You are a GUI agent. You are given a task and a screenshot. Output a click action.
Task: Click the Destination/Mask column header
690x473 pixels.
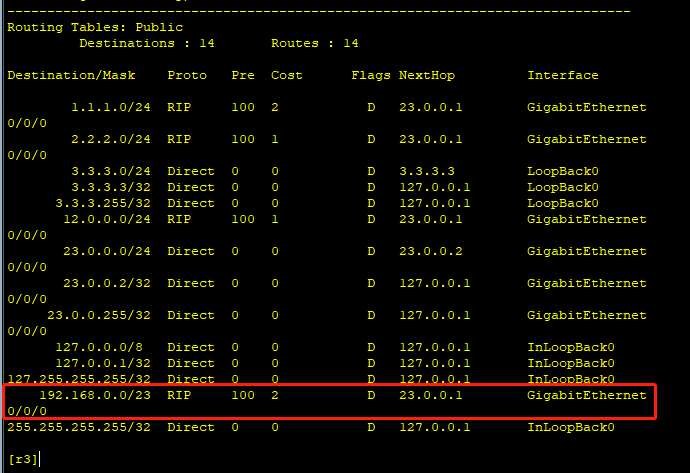tap(71, 75)
